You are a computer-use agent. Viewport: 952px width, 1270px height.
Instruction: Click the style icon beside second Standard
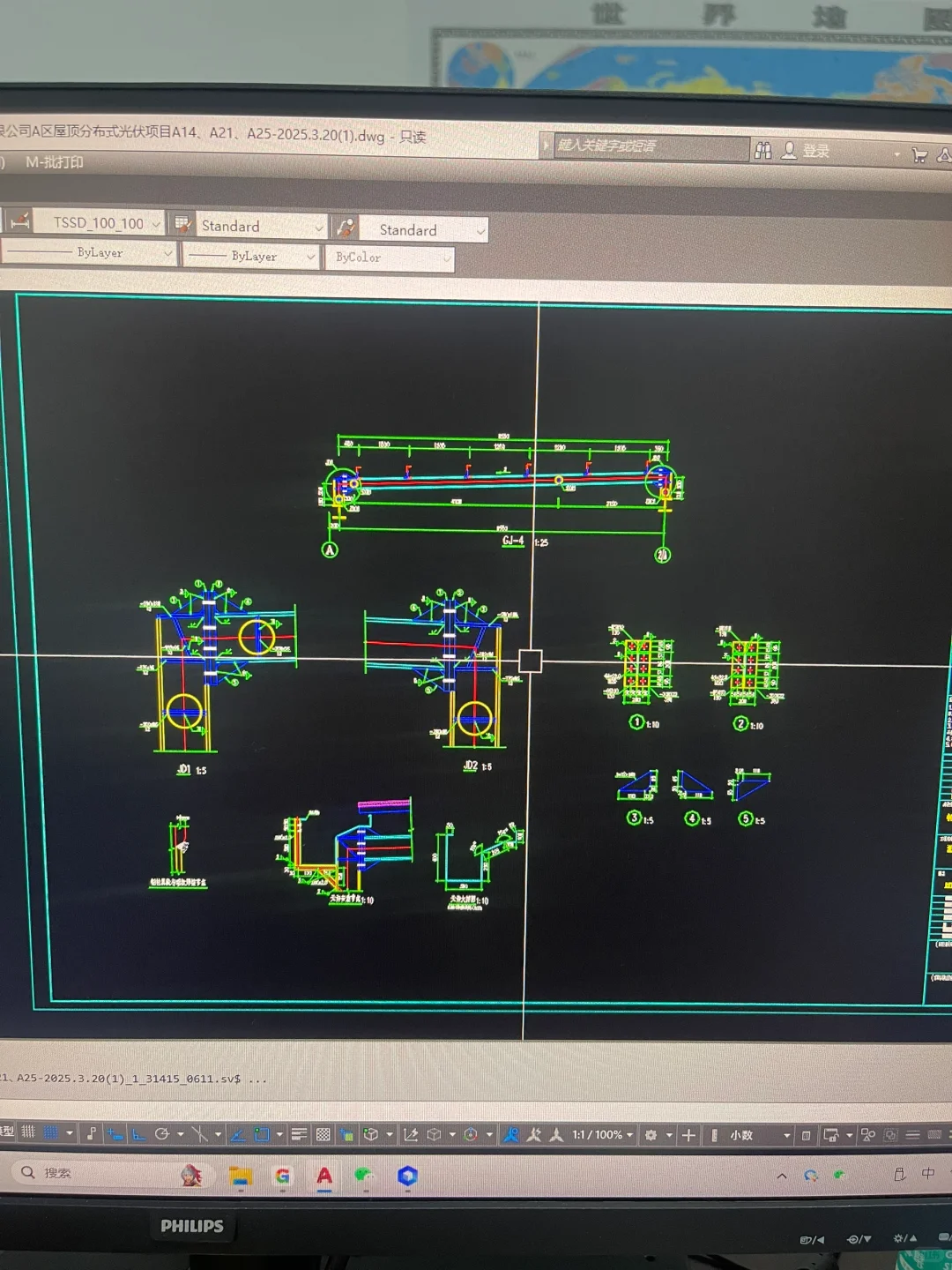pos(346,228)
